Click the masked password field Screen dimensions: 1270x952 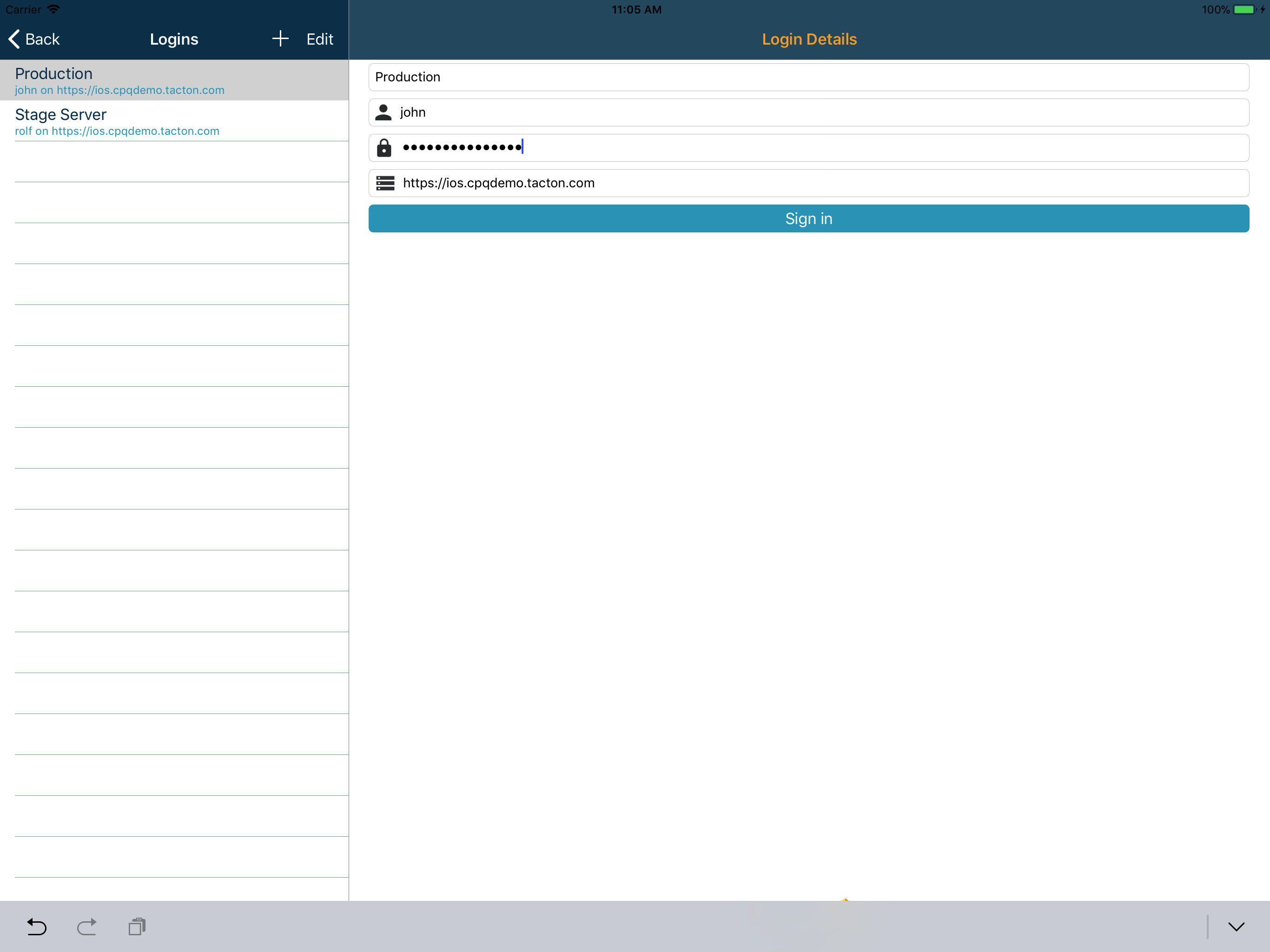(808, 147)
